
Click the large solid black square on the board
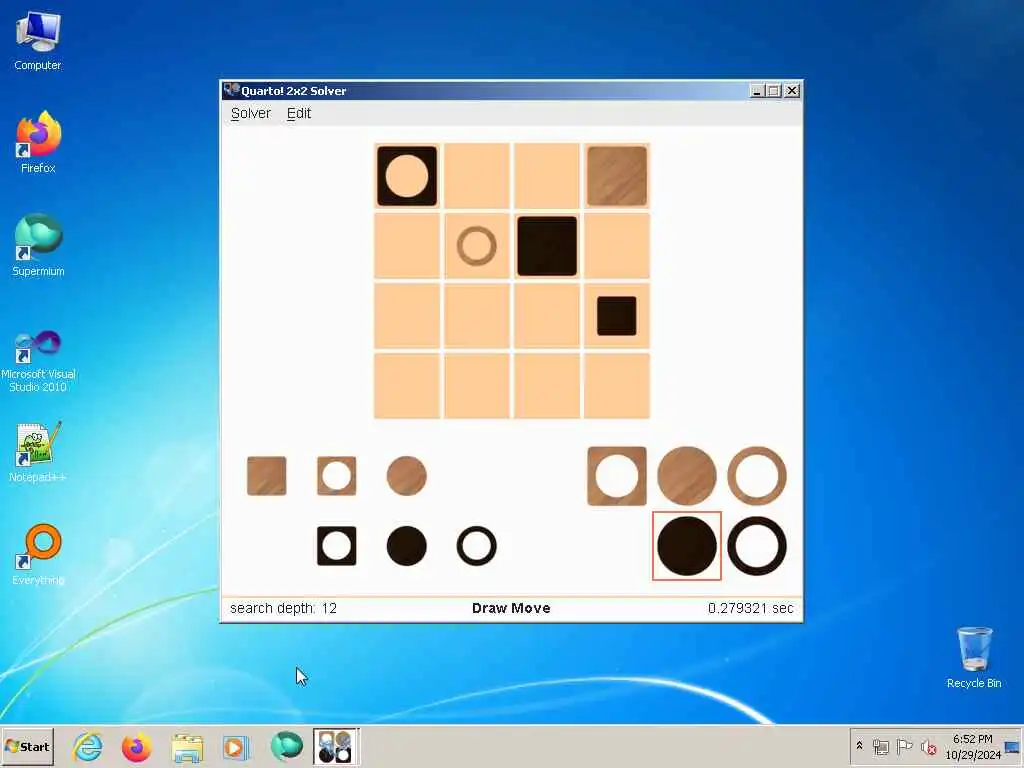[x=547, y=246]
